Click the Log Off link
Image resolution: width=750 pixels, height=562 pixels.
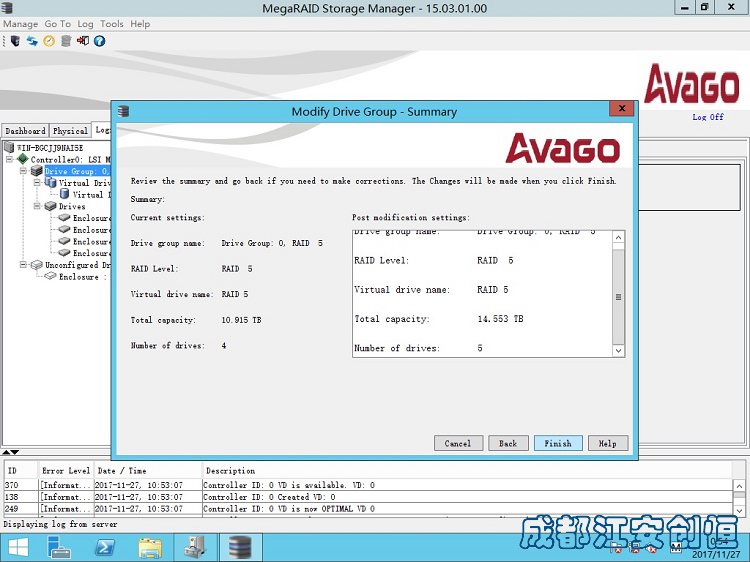point(708,117)
